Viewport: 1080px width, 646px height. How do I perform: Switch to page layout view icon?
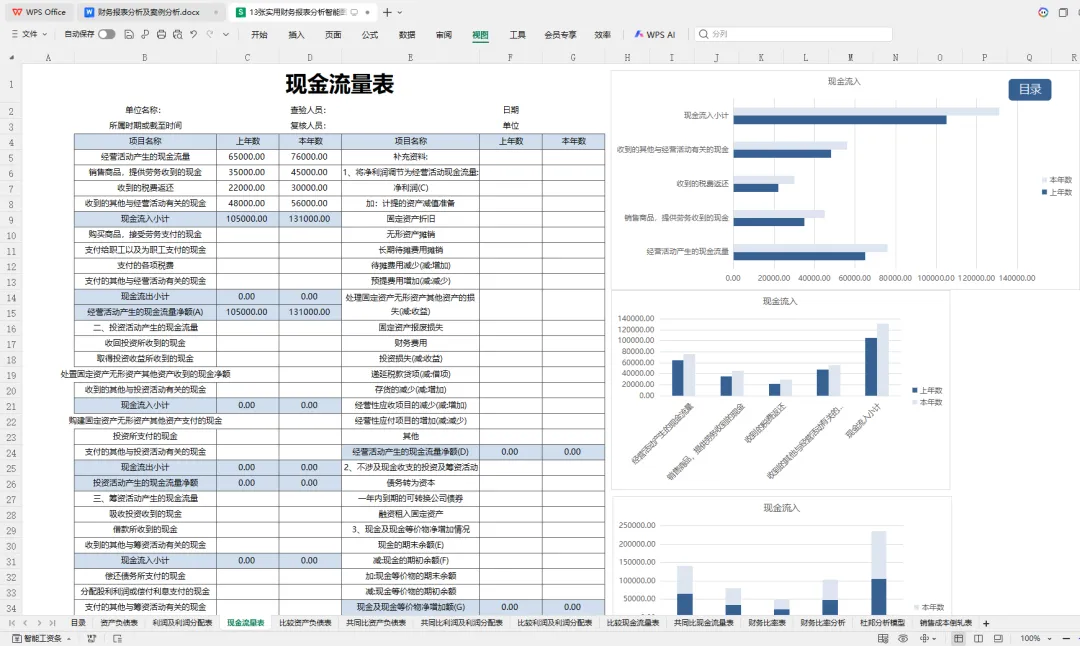pos(978,638)
